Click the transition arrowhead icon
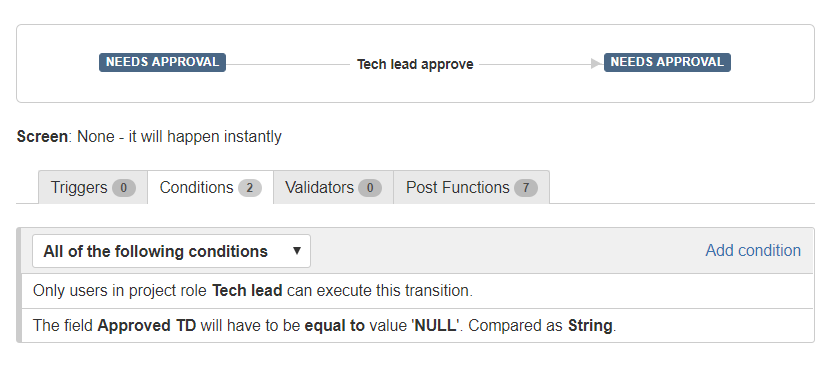This screenshot has height=383, width=817. click(596, 64)
